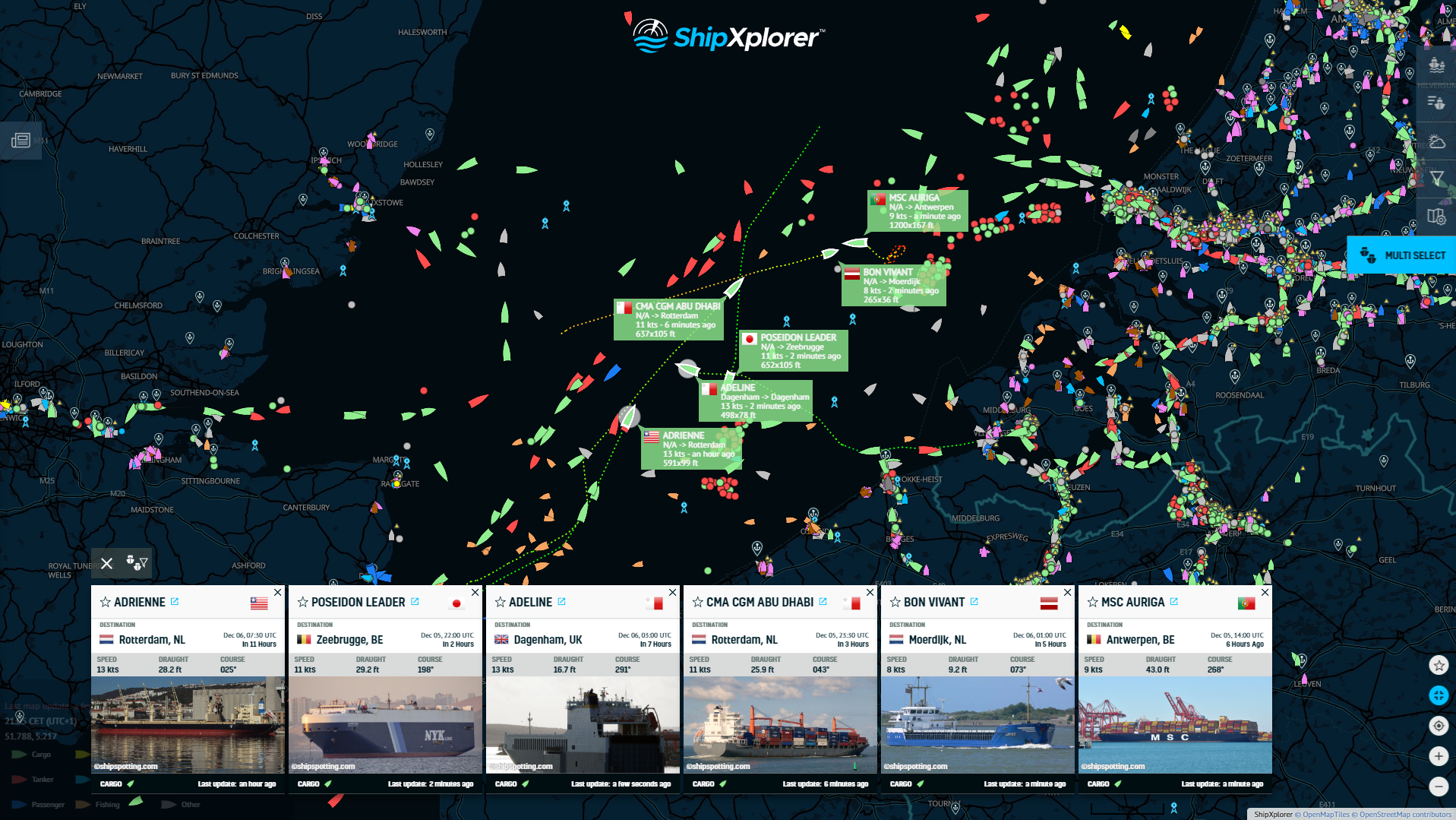
Task: Open MSC AURIGA external link icon
Action: 1173,601
